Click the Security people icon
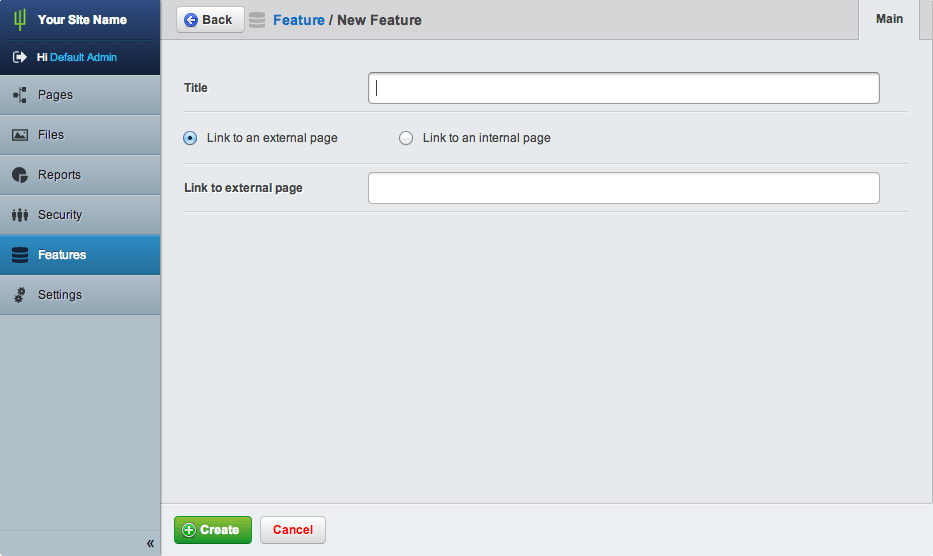Viewport: 933px width, 556px height. (x=19, y=215)
